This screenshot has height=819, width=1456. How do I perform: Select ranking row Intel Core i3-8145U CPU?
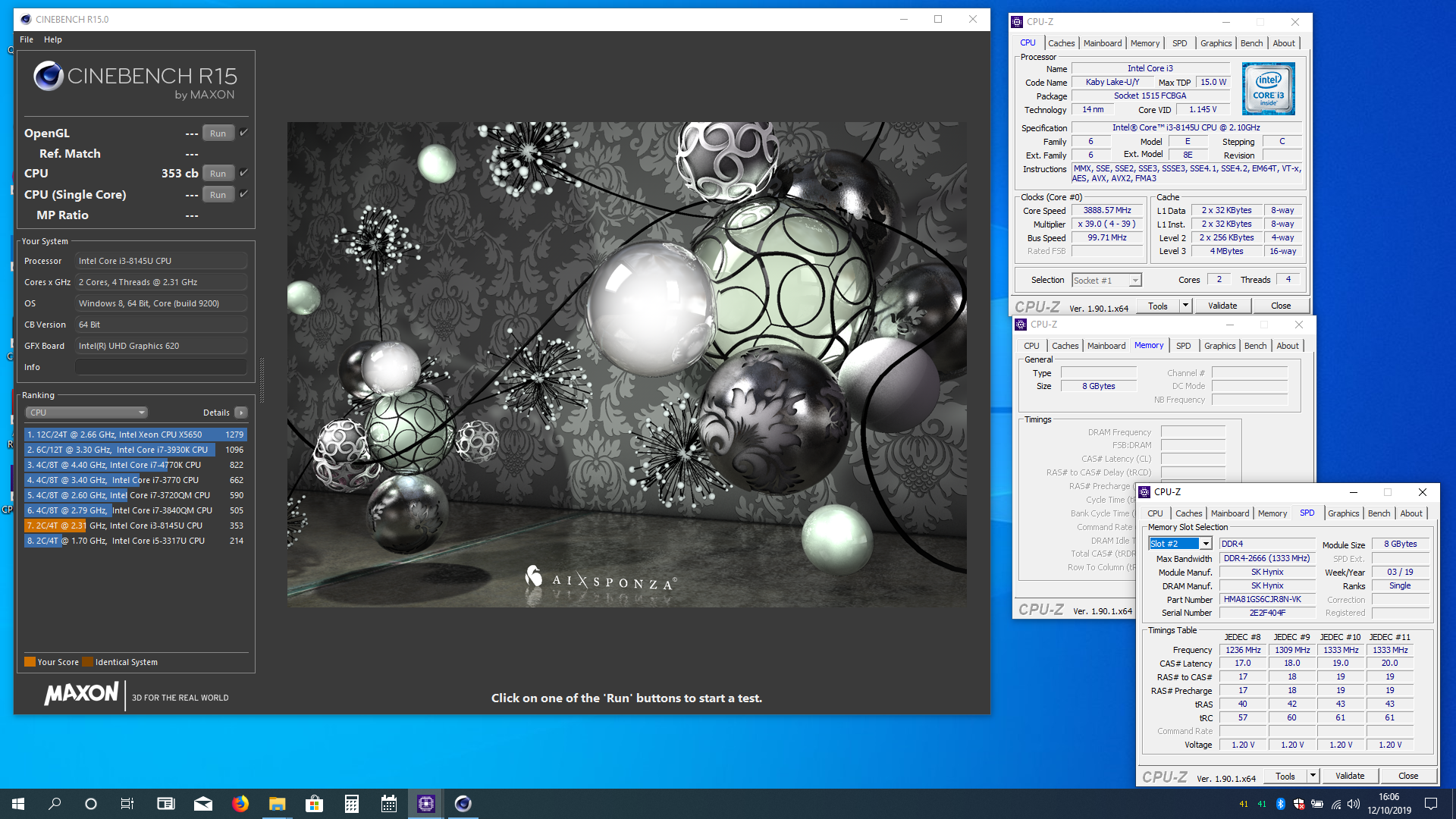point(136,526)
